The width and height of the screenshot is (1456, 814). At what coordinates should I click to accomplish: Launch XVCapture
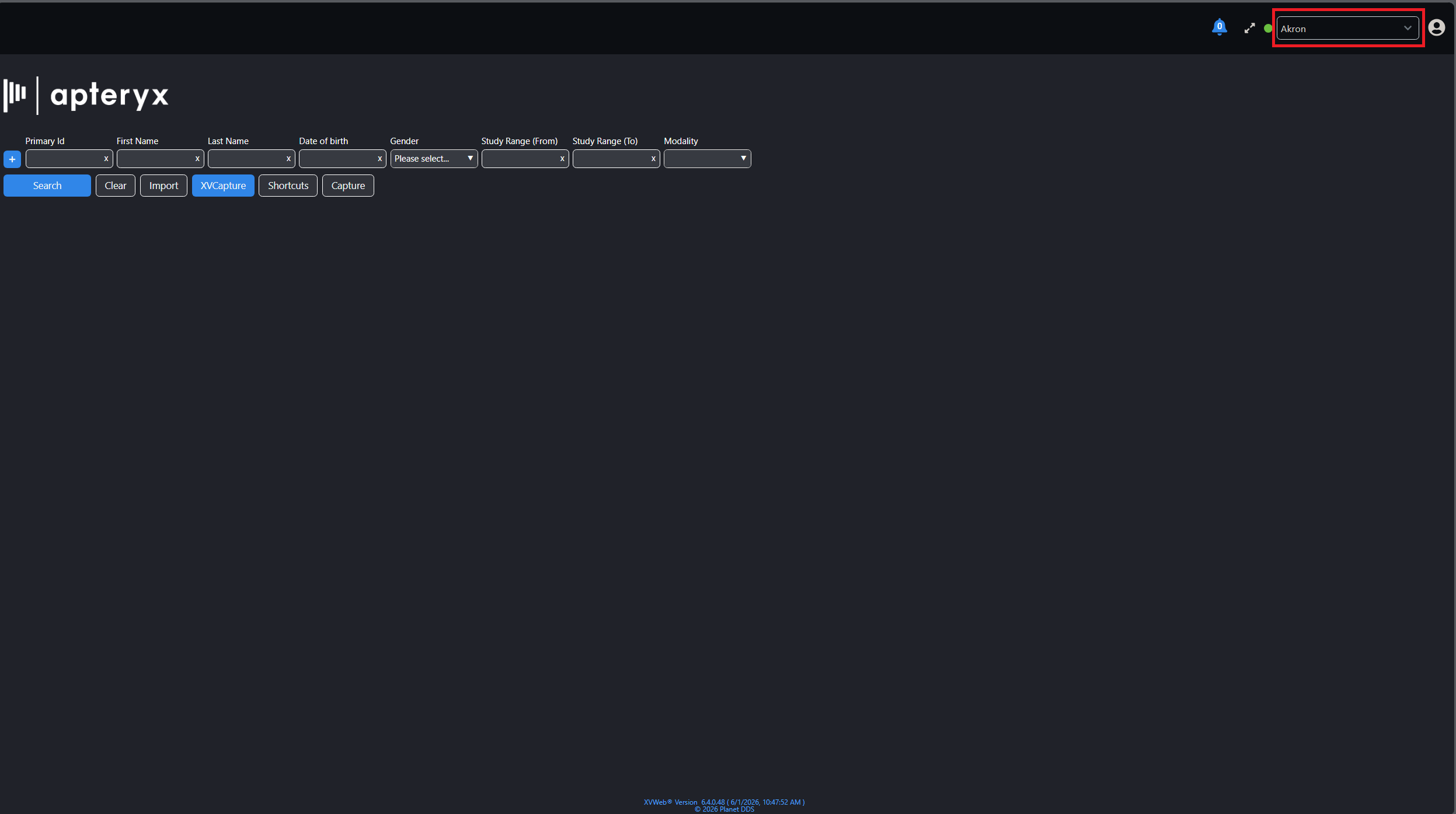(223, 186)
